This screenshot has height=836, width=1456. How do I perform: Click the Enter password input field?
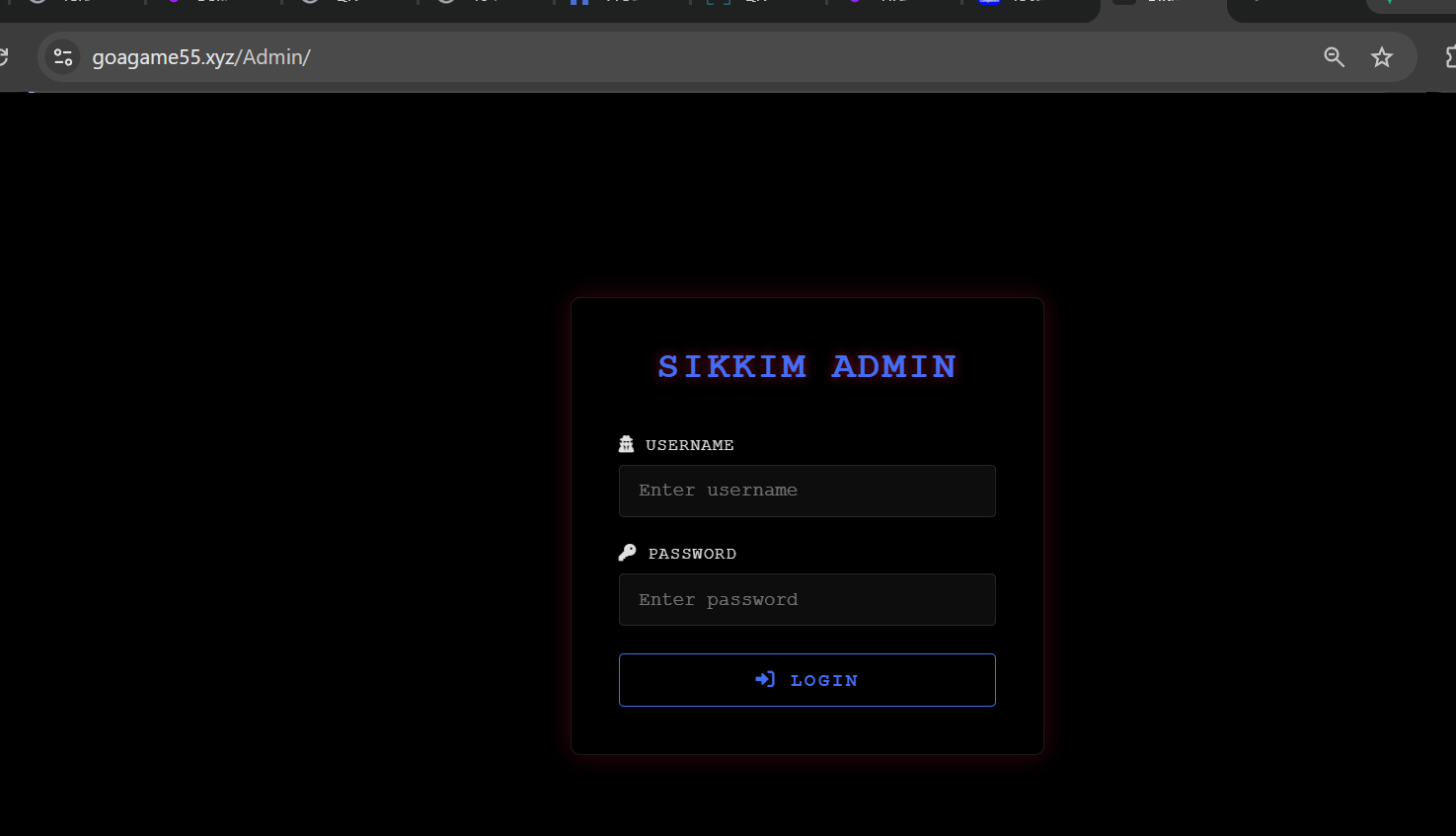click(x=806, y=599)
